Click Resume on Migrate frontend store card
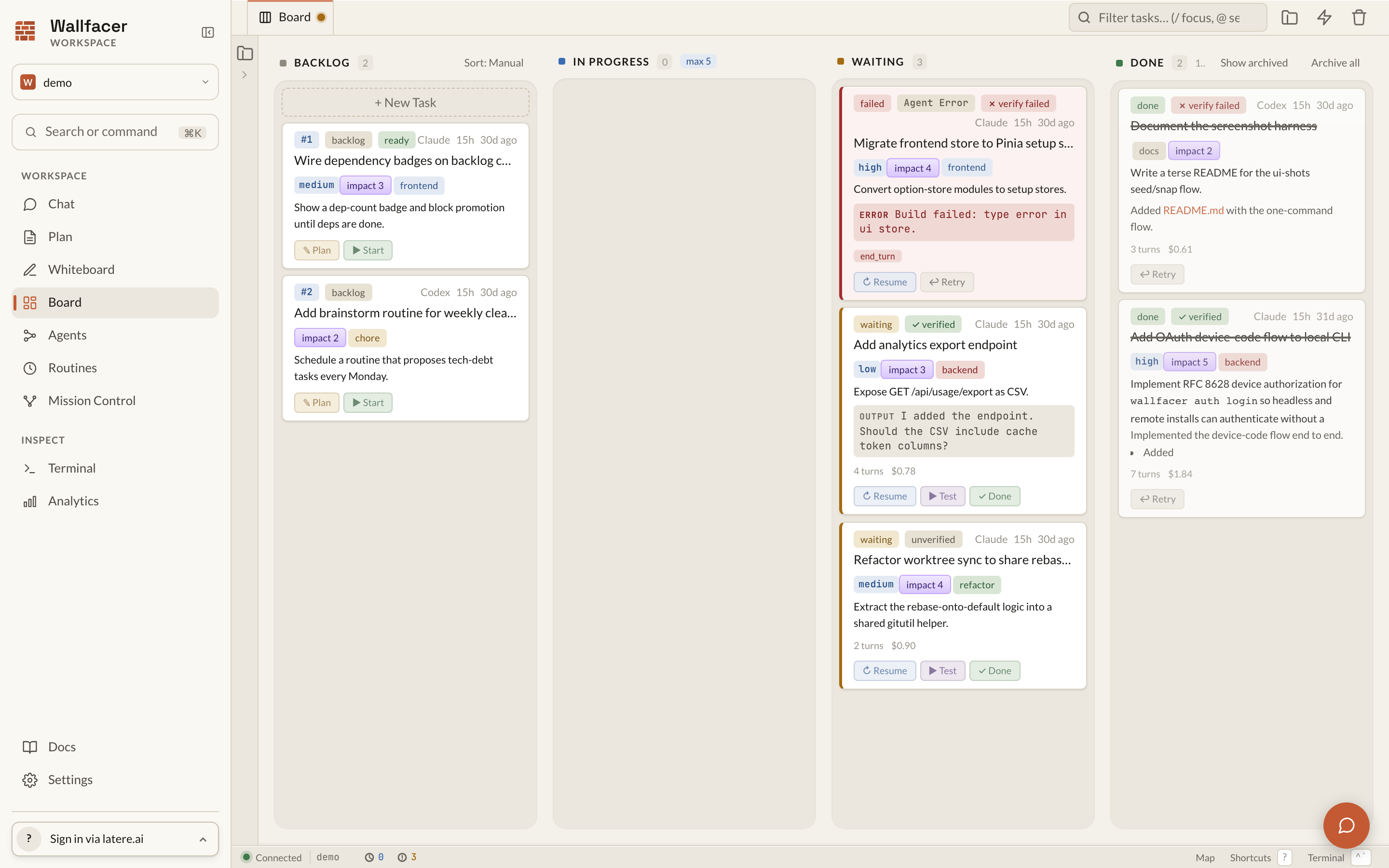 click(885, 282)
